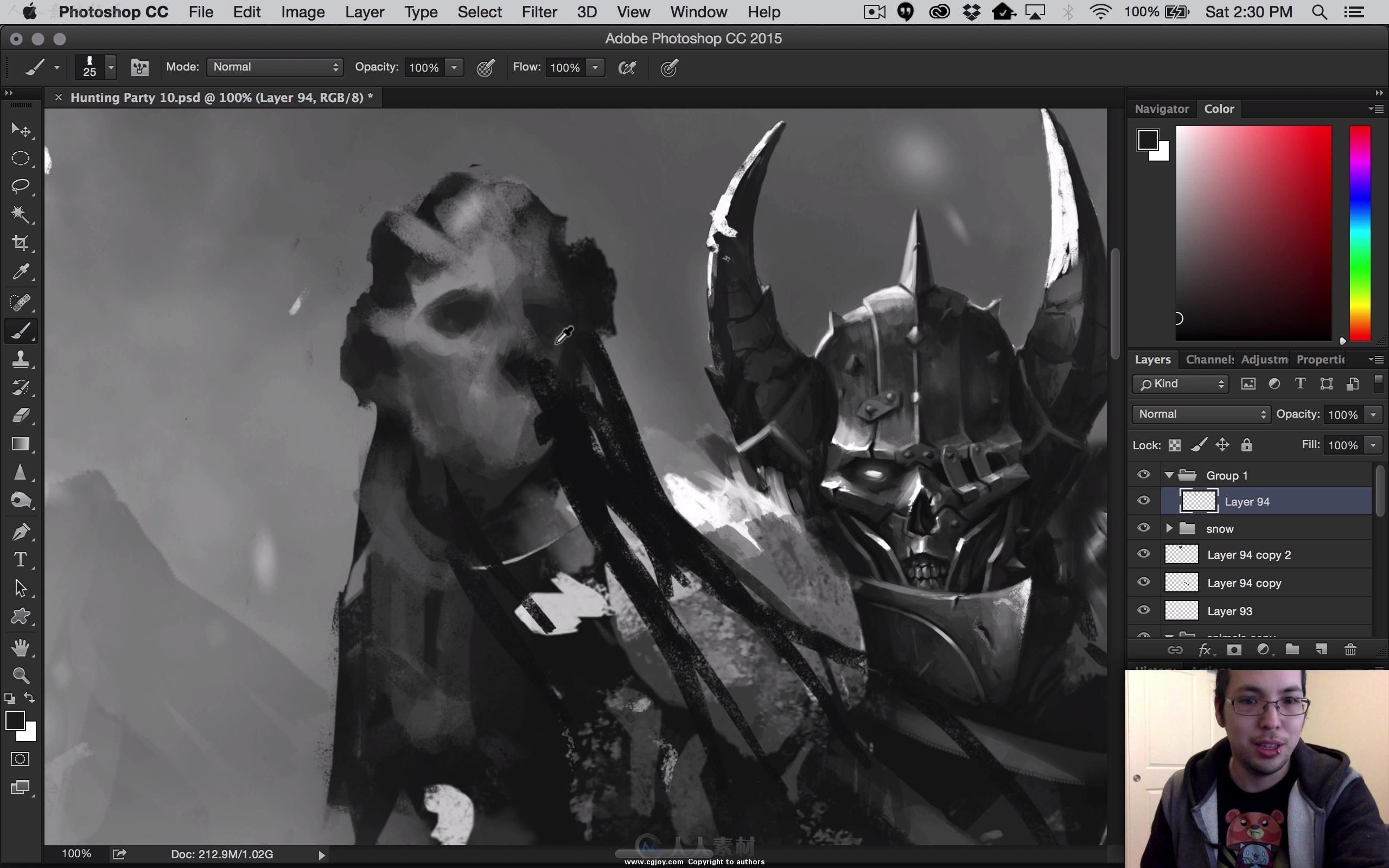Create a new group folder
Screen dimensions: 1389x868
pos(1292,649)
